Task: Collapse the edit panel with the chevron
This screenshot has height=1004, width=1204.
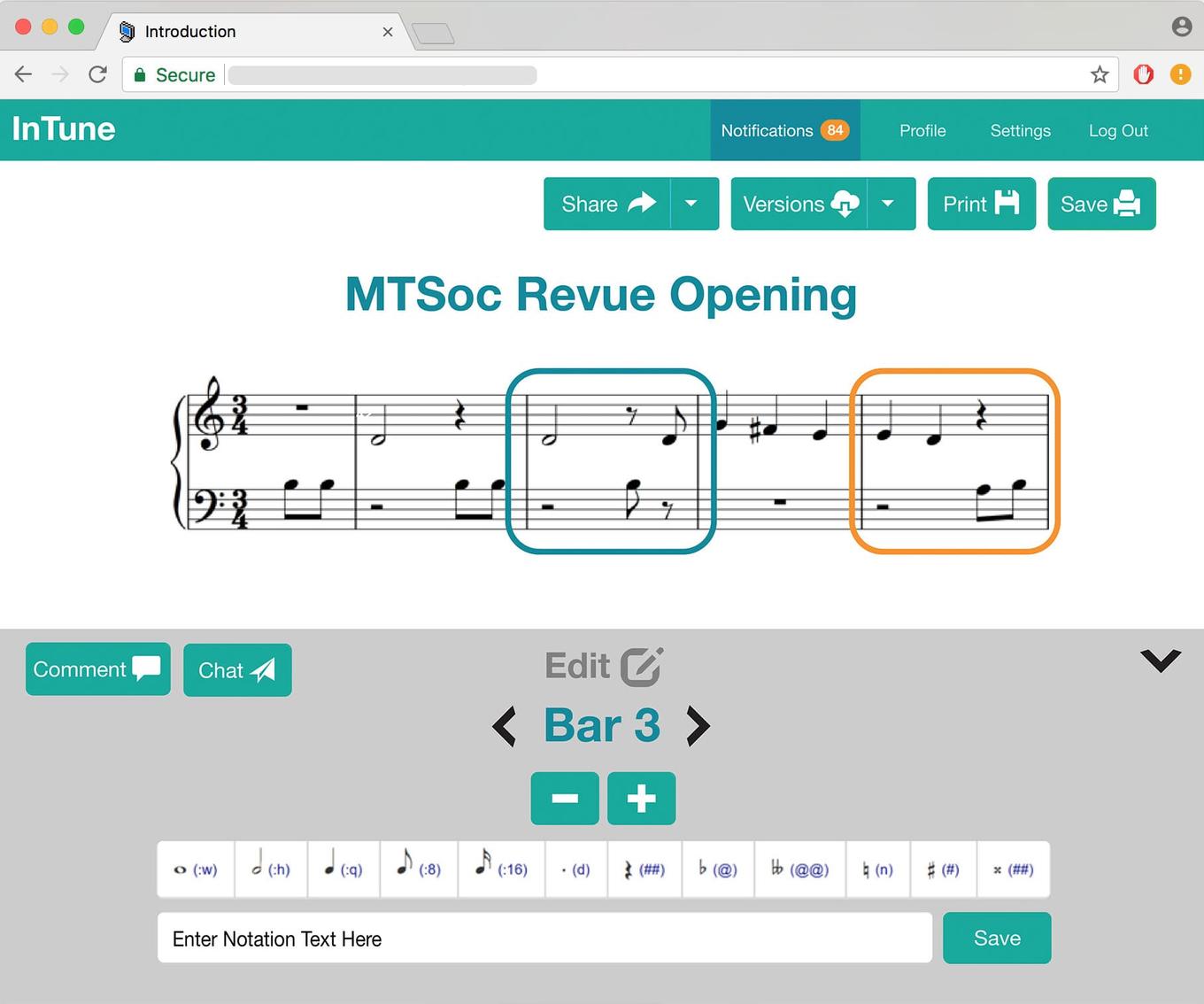Action: 1160,660
